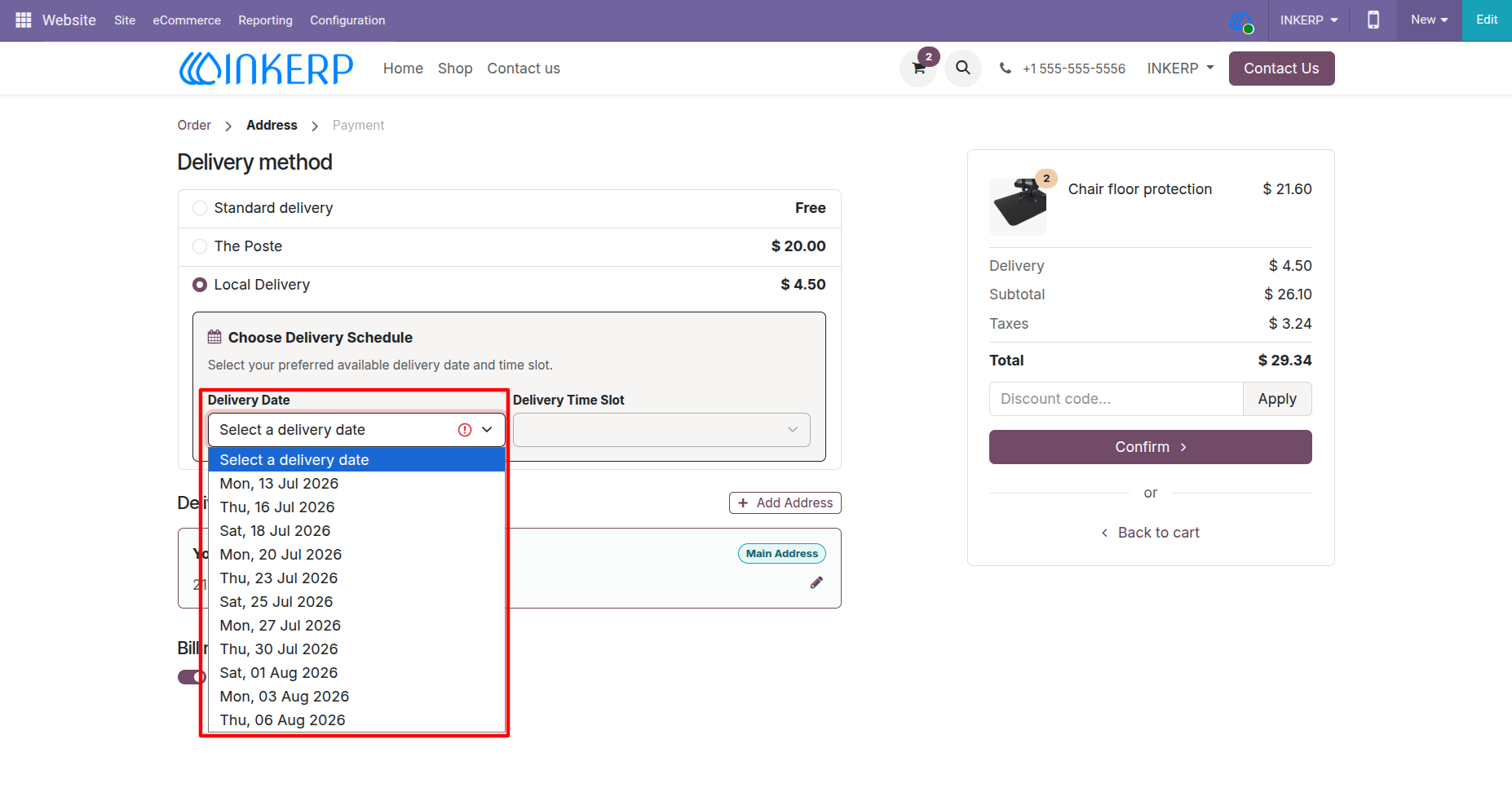Click the Edit website button
1512x788 pixels.
[1487, 20]
